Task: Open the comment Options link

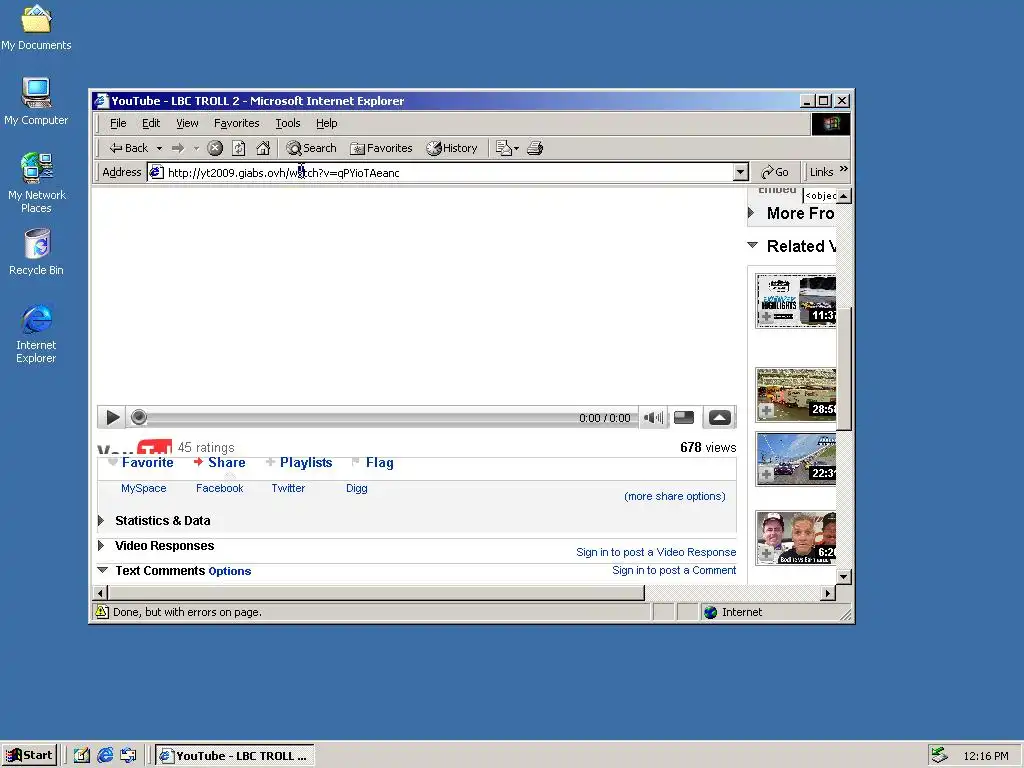Action: pos(230,571)
